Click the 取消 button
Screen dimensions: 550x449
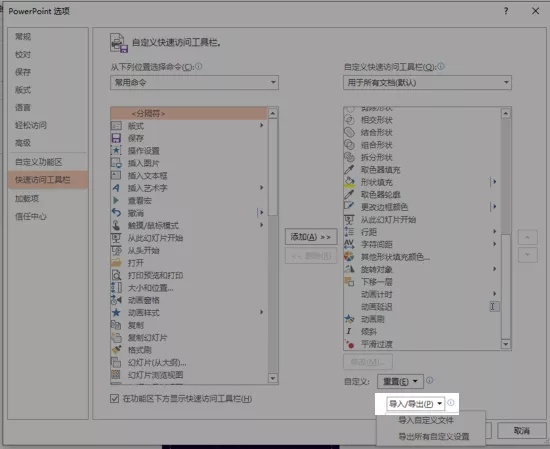tap(522, 430)
